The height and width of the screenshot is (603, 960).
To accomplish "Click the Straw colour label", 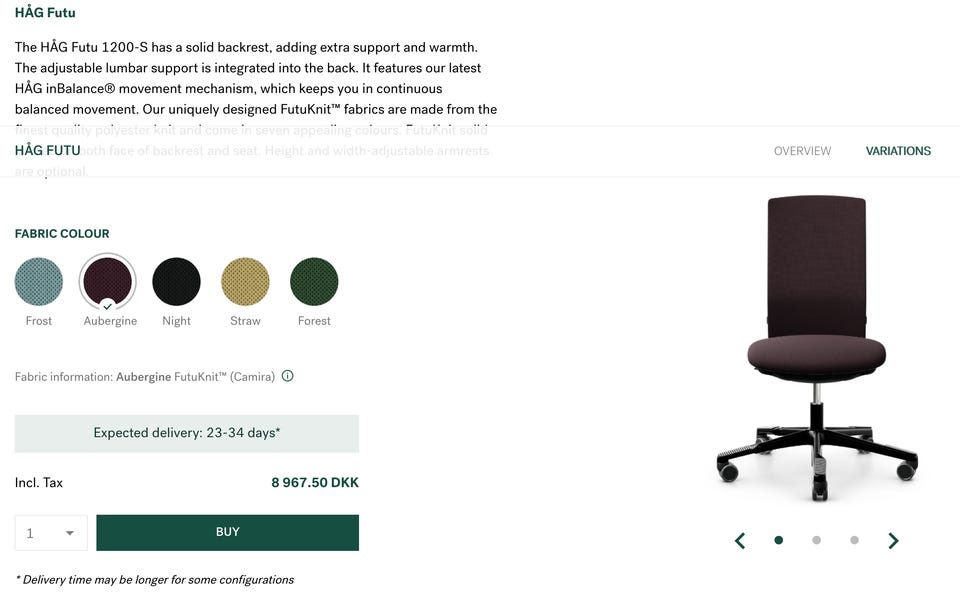I will (245, 321).
